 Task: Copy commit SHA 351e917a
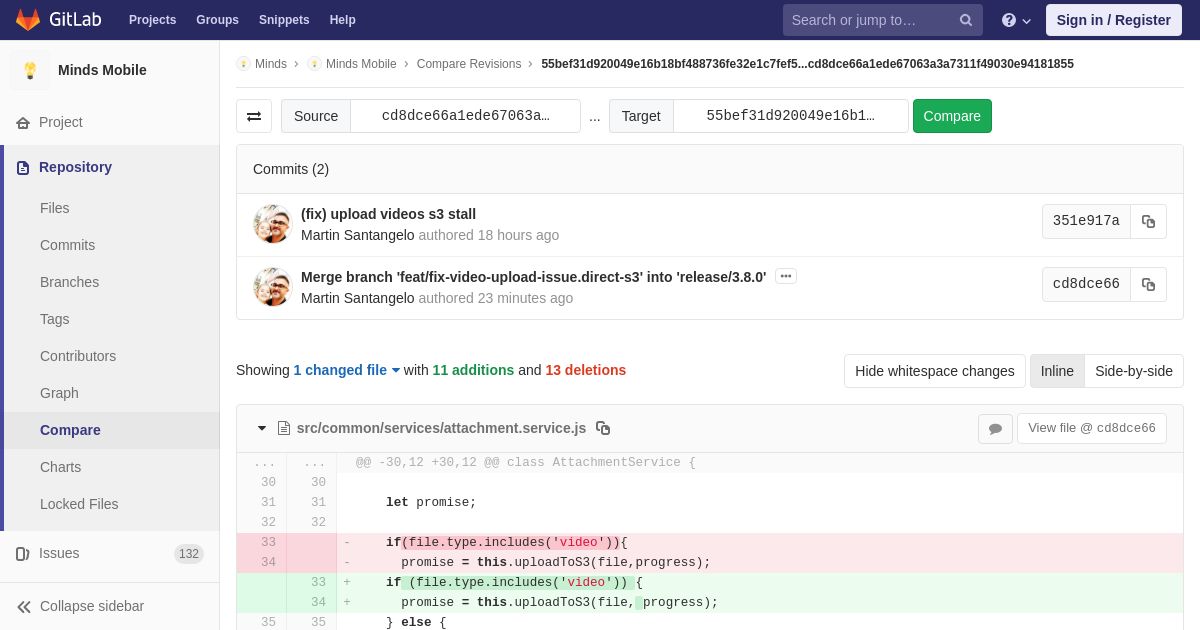pyautogui.click(x=1148, y=222)
